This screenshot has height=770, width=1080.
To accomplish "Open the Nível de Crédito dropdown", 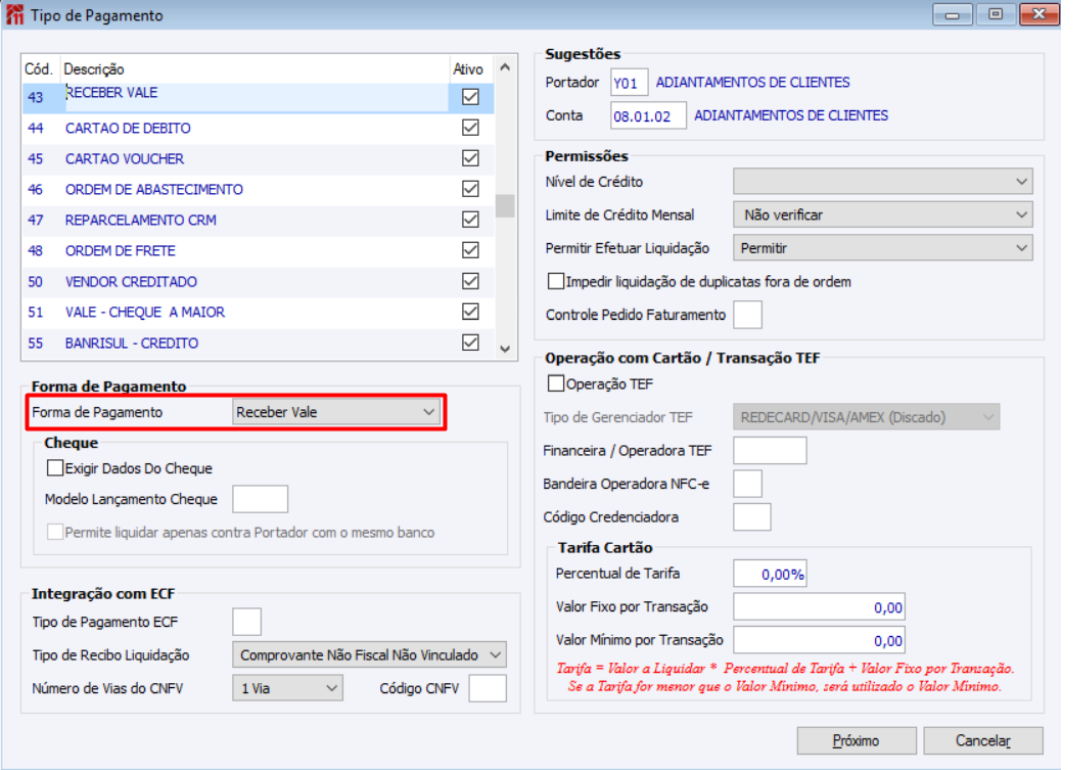I will pyautogui.click(x=882, y=182).
